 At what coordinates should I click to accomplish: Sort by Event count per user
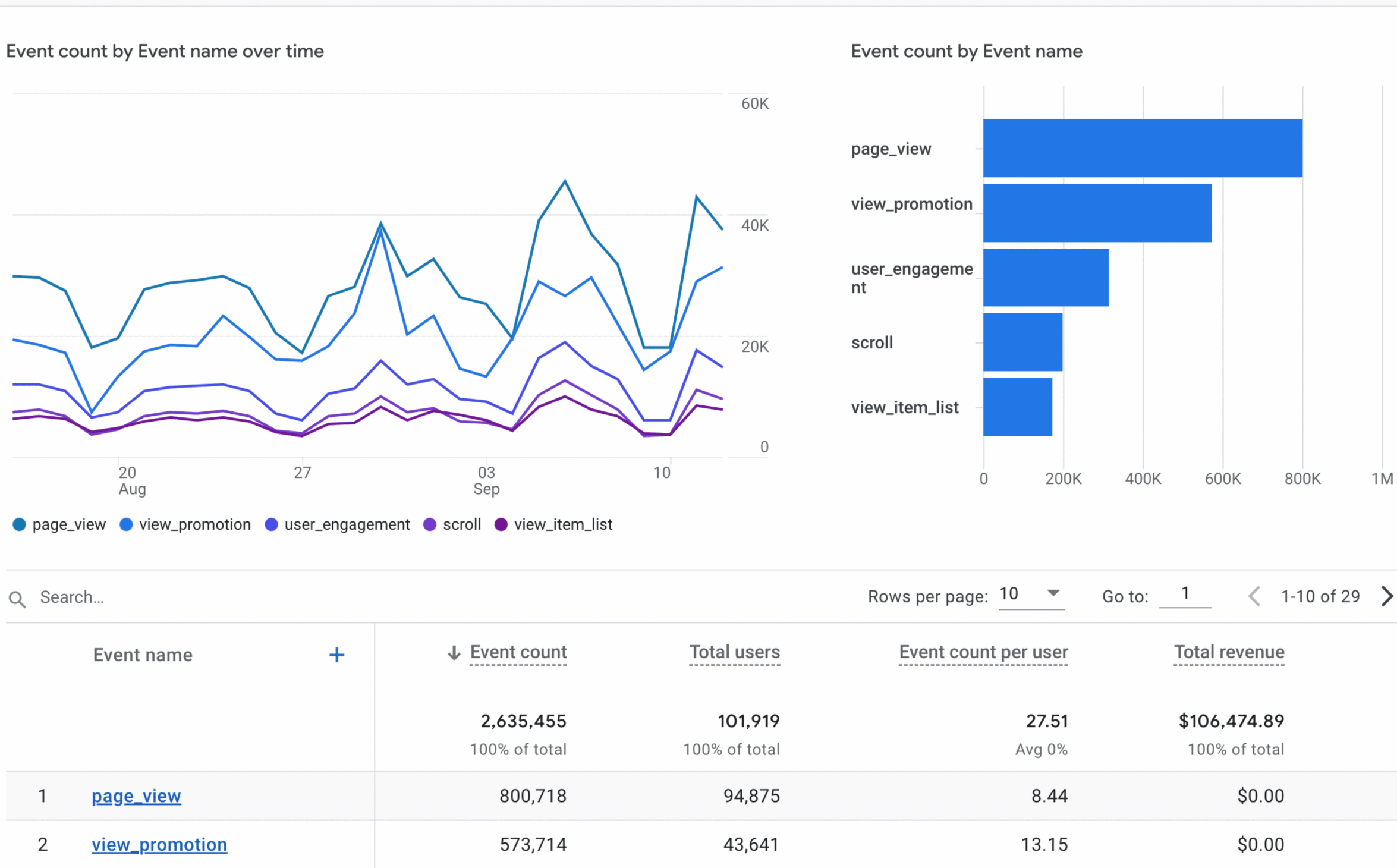983,652
